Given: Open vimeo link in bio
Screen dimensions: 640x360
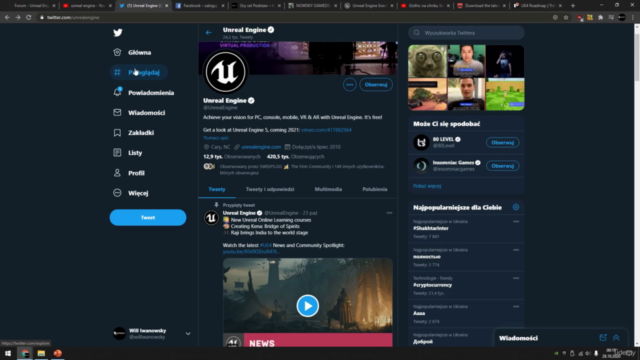Looking at the screenshot, I should [326, 130].
